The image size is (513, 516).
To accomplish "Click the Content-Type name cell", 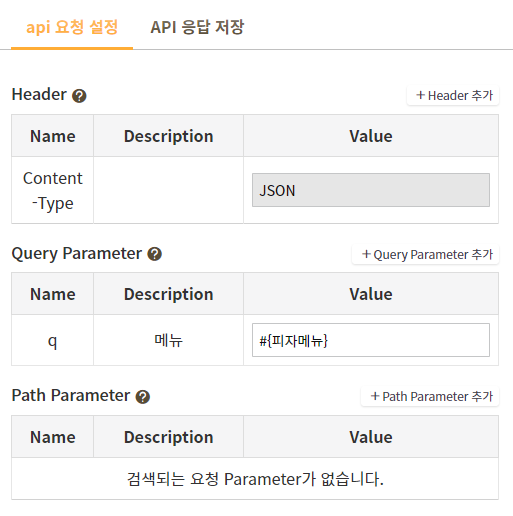I will tap(53, 190).
